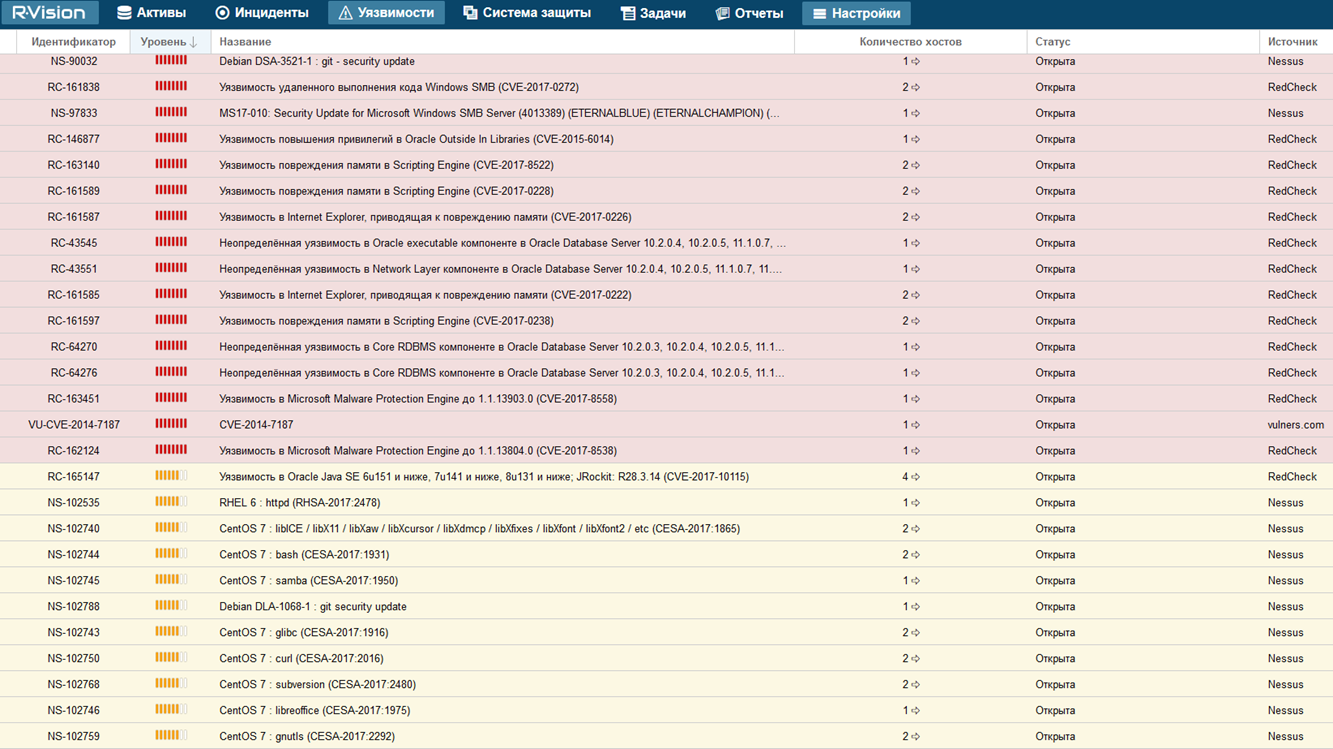Open host arrow in RC-64276 row
Viewport: 1333px width, 749px height.
(915, 374)
